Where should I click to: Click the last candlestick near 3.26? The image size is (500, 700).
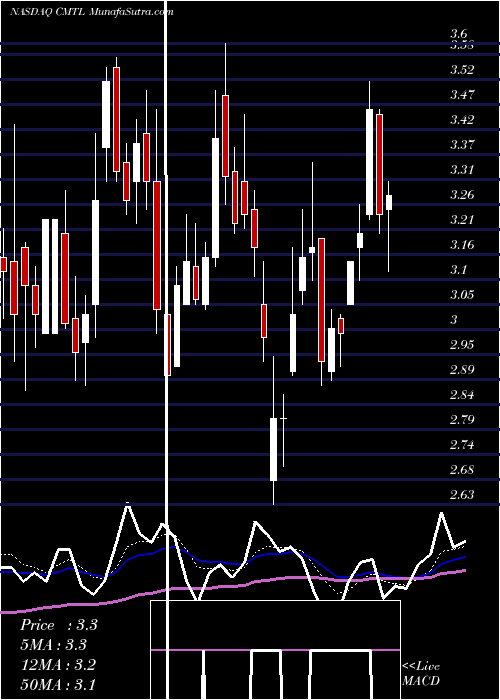(389, 202)
